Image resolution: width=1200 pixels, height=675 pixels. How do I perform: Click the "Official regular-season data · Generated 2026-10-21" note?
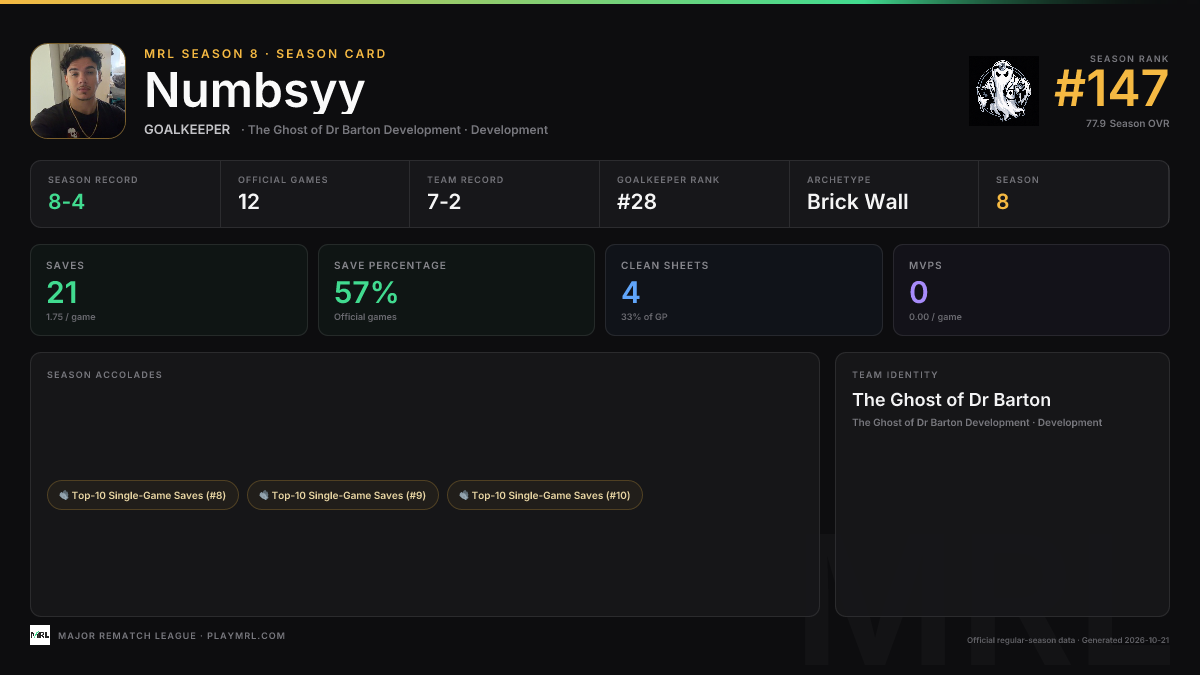tap(1068, 640)
